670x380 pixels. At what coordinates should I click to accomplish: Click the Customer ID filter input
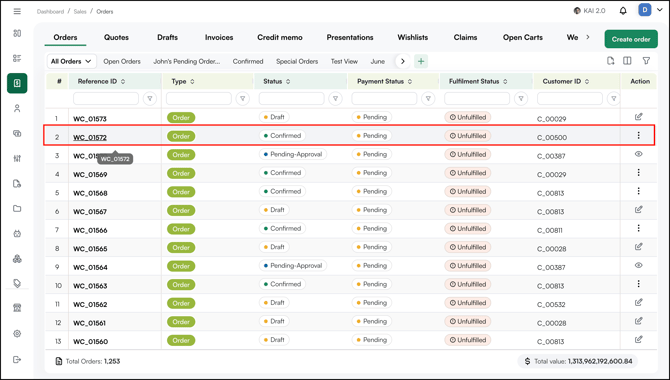tap(570, 99)
